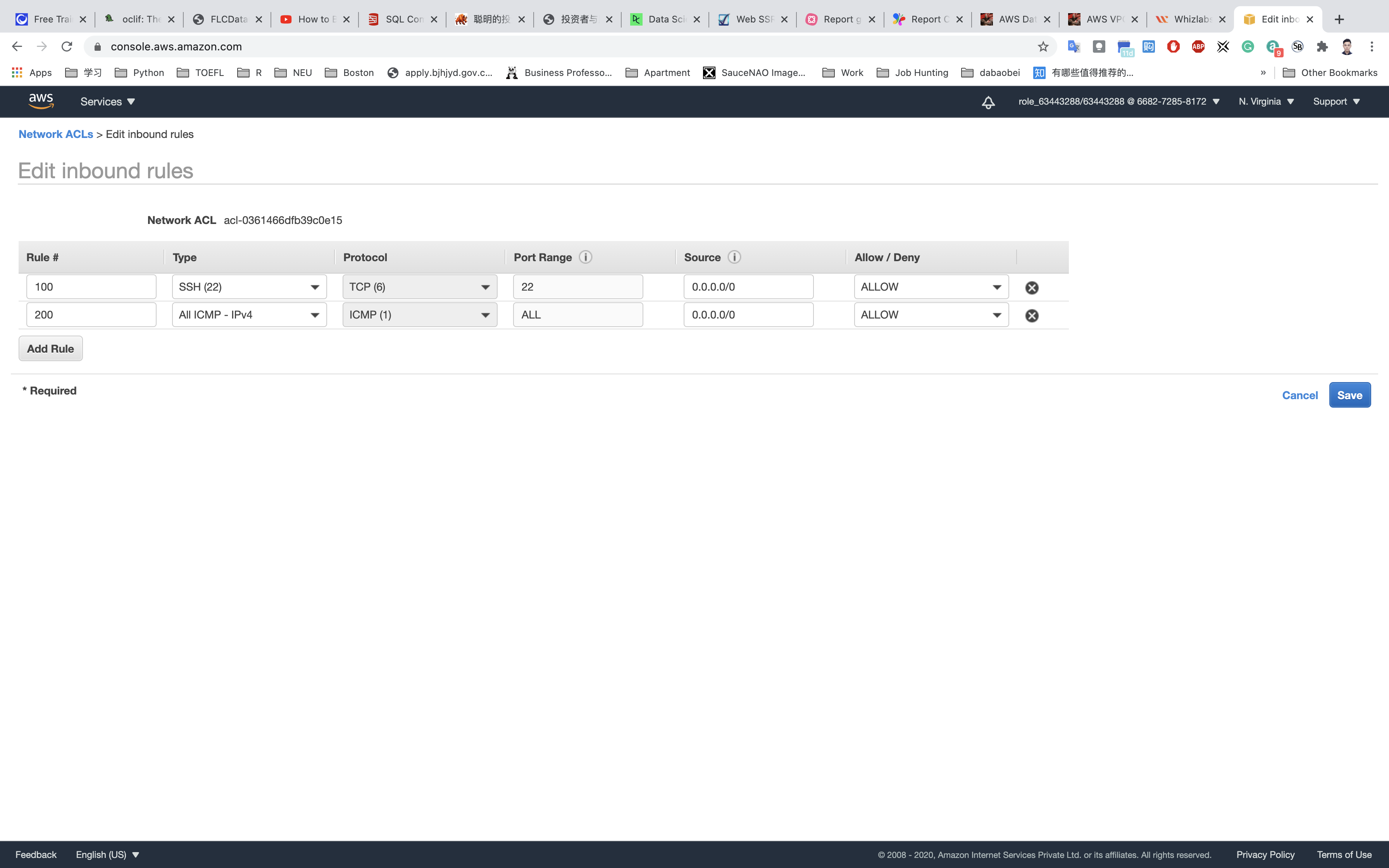Open the browser extensions puzzle icon
The height and width of the screenshot is (868, 1389).
[1322, 46]
